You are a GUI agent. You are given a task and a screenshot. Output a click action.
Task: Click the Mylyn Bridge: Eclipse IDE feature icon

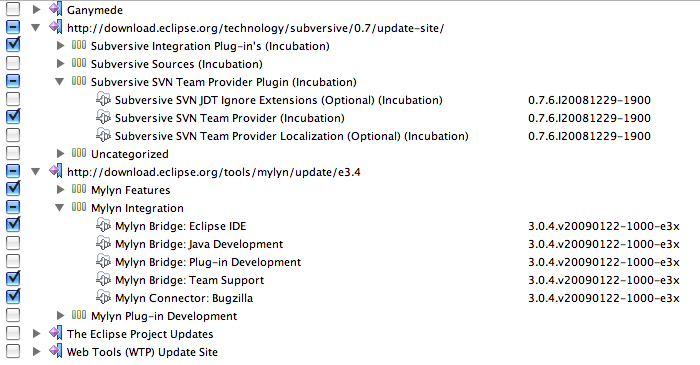[103, 225]
